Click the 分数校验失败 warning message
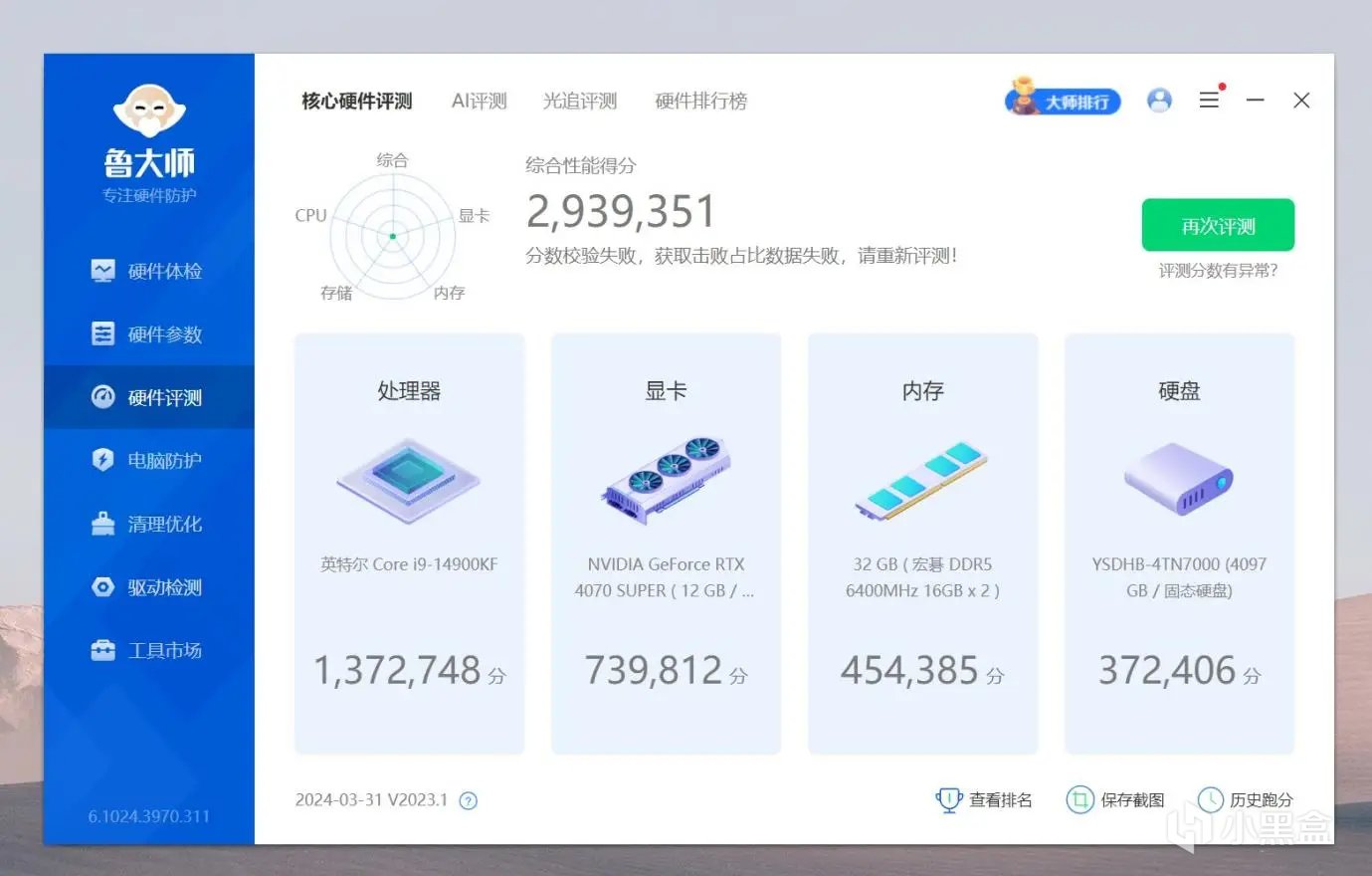 [741, 256]
